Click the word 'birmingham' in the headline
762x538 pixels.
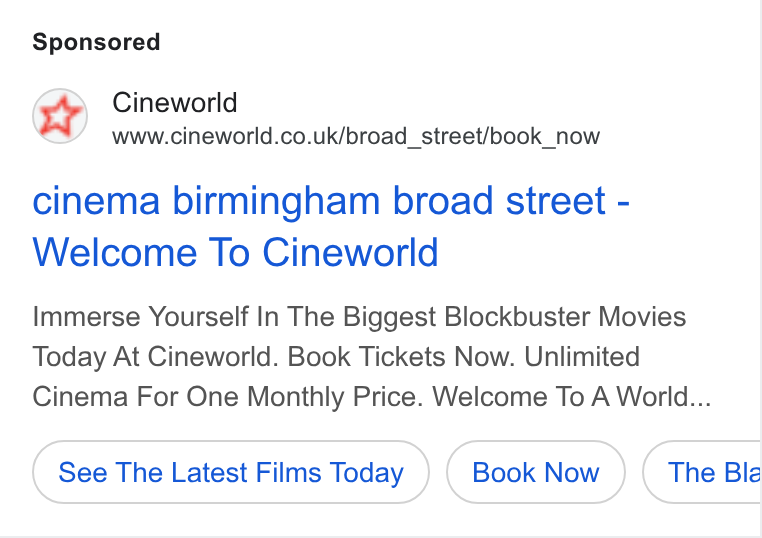(276, 202)
